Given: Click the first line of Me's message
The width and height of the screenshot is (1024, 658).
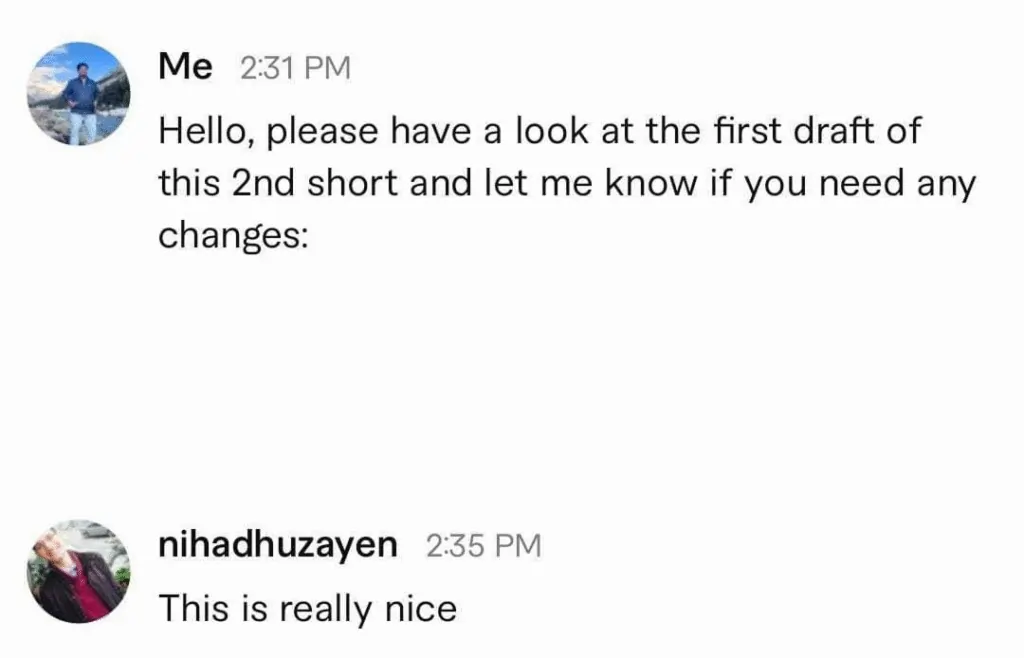Looking at the screenshot, I should pyautogui.click(x=540, y=130).
